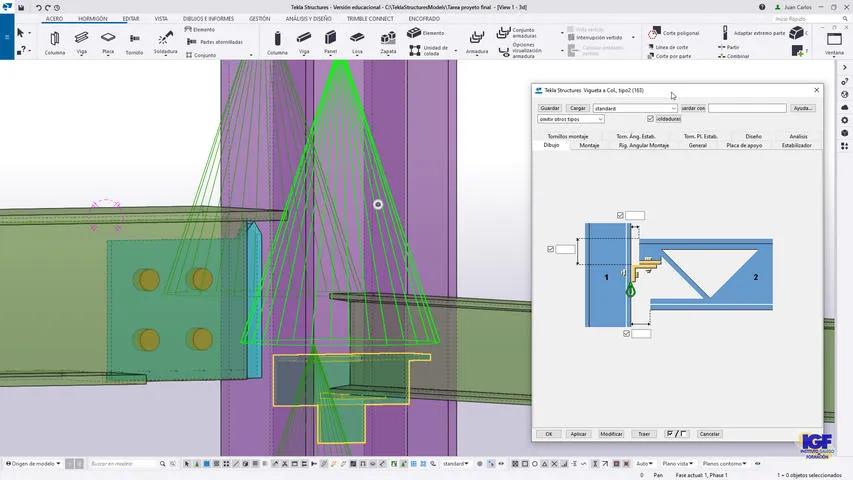Click the value field above the diagram
The width and height of the screenshot is (853, 480).
635,216
